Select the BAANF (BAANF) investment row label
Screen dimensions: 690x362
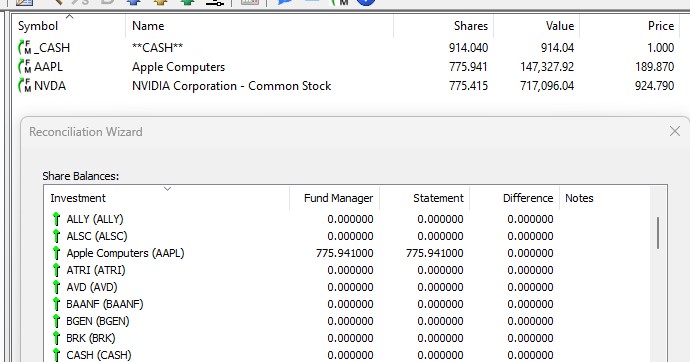click(105, 304)
